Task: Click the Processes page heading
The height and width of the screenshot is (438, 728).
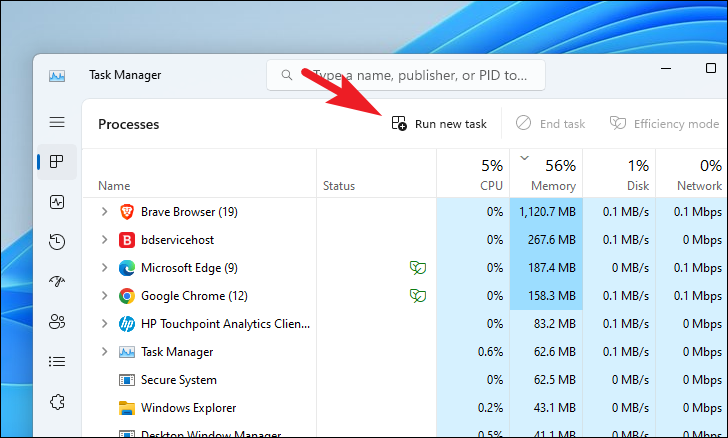Action: 129,124
